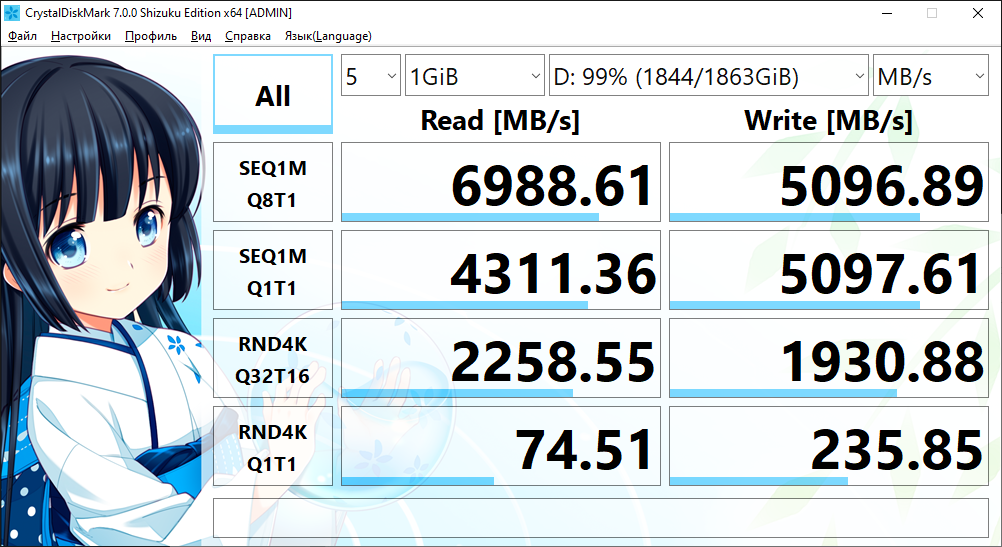Start the RND4K Q1T1 test

point(273,446)
